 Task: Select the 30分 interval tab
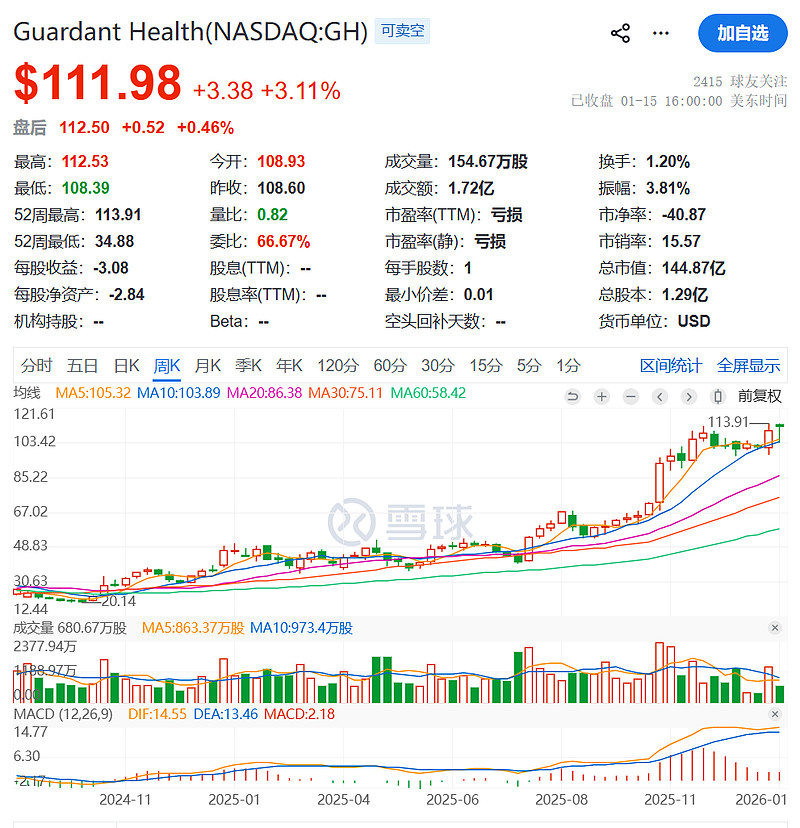438,365
